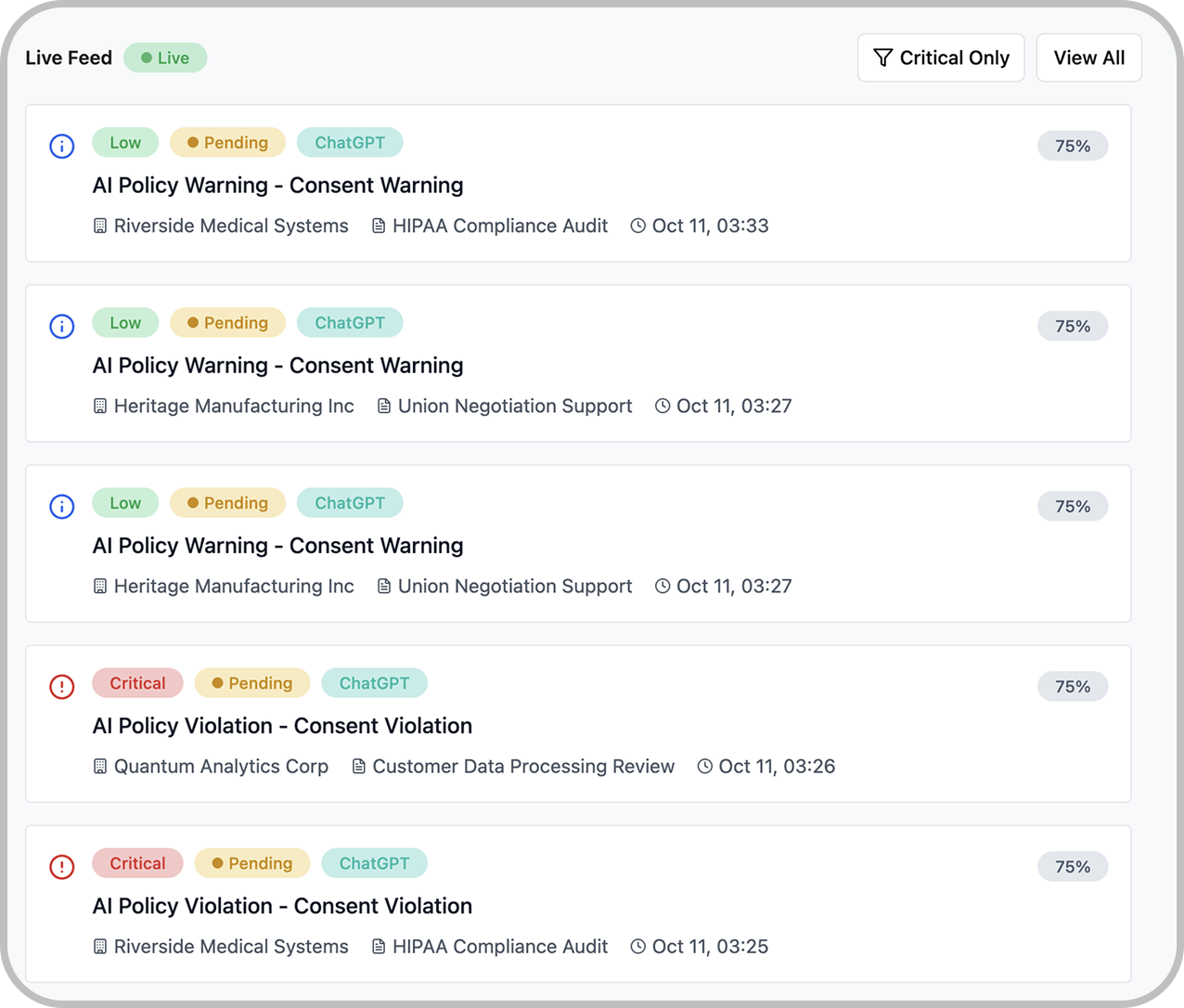
Task: Select the Low severity badge on the top alert
Action: (x=125, y=142)
